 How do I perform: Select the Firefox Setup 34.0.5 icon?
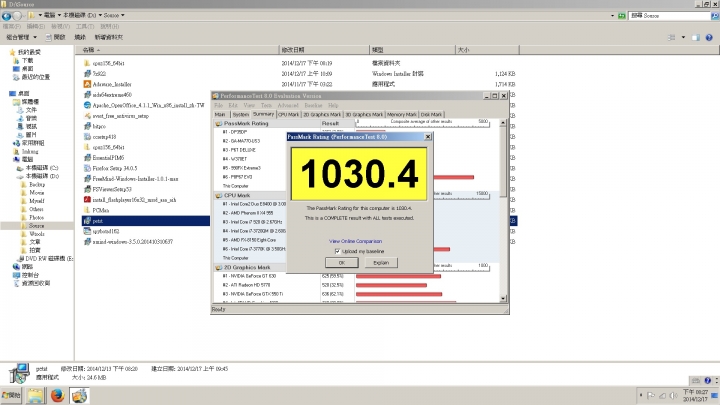tap(87, 168)
